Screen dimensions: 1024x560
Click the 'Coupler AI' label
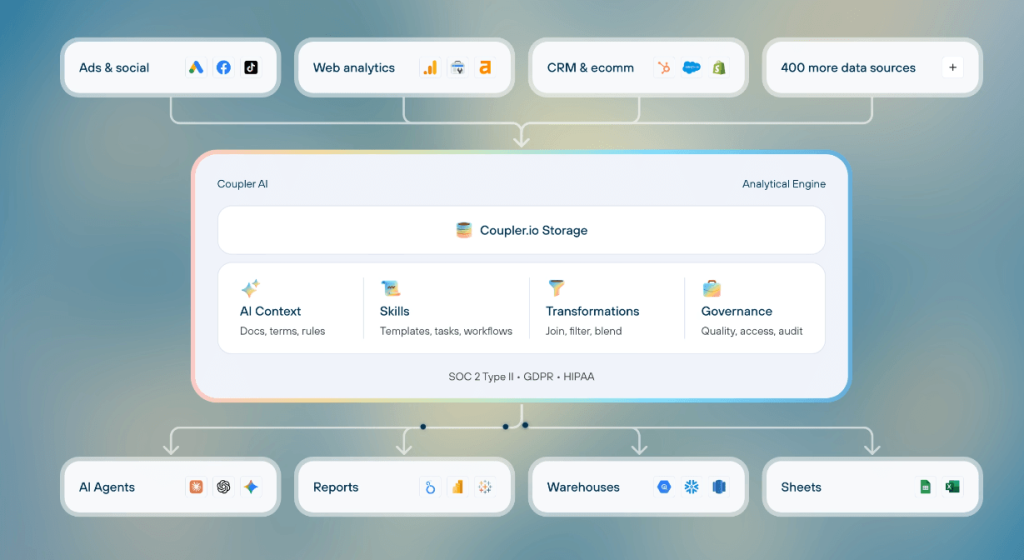[242, 184]
